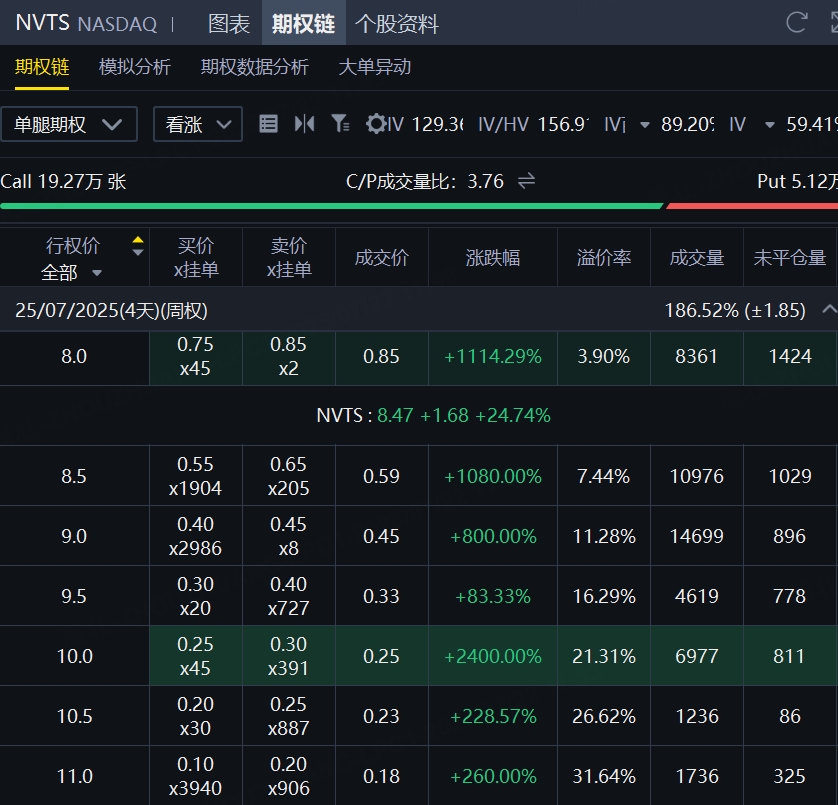Open the 期权数据分析 sub-tab
The image size is (838, 805).
pyautogui.click(x=254, y=67)
